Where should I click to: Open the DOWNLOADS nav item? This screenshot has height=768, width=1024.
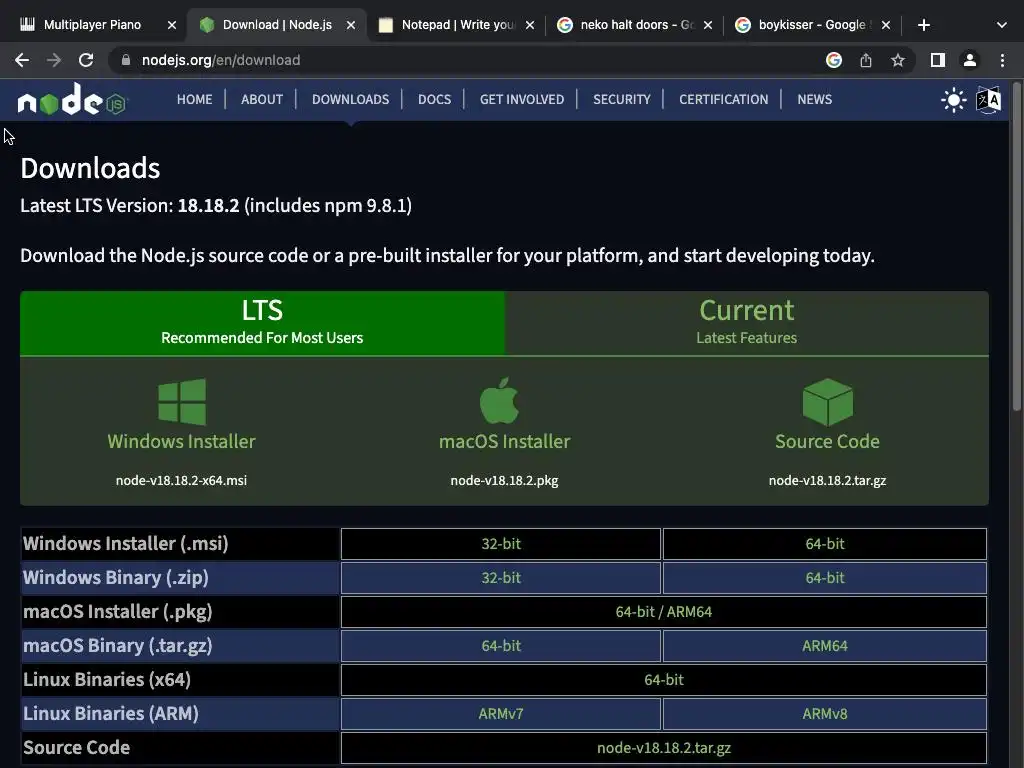pos(351,99)
